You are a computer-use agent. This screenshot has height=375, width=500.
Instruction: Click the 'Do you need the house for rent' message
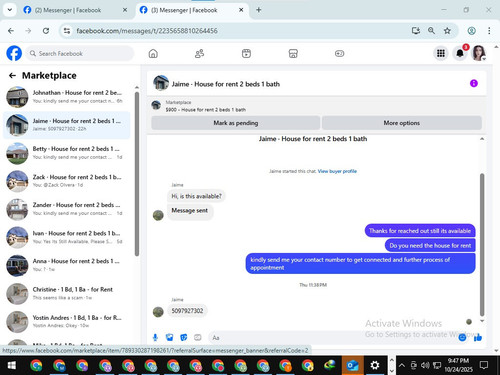click(x=430, y=246)
